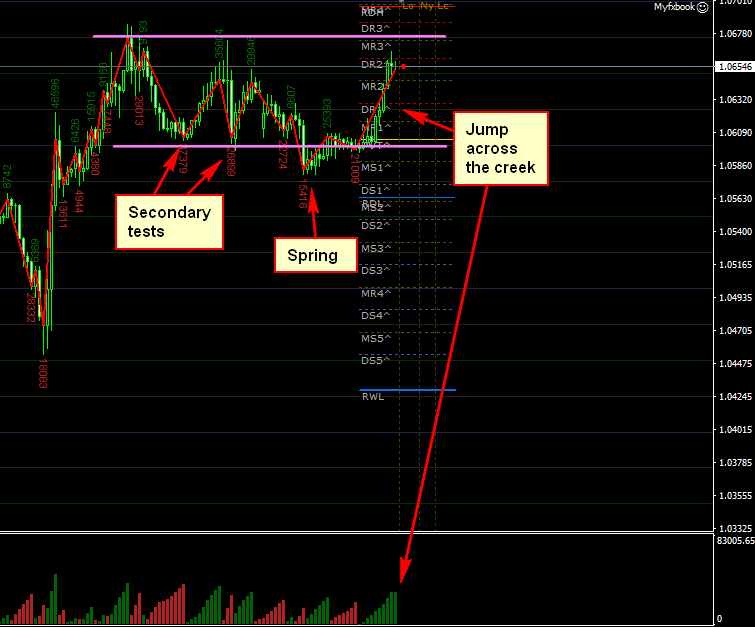Image resolution: width=755 pixels, height=627 pixels.
Task: Select the DS4^ pivot label
Action: coord(376,315)
